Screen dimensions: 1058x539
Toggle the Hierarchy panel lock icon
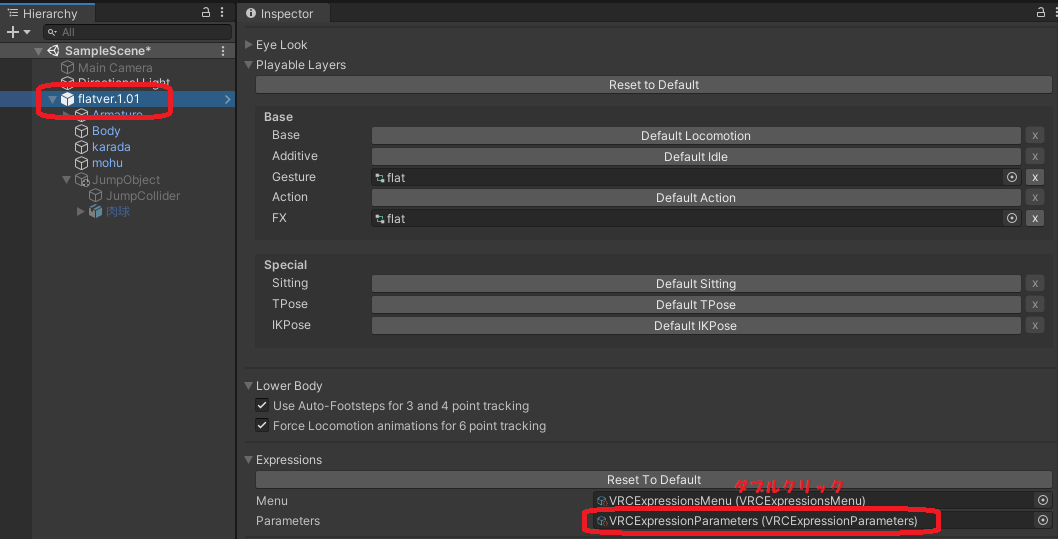pos(206,12)
